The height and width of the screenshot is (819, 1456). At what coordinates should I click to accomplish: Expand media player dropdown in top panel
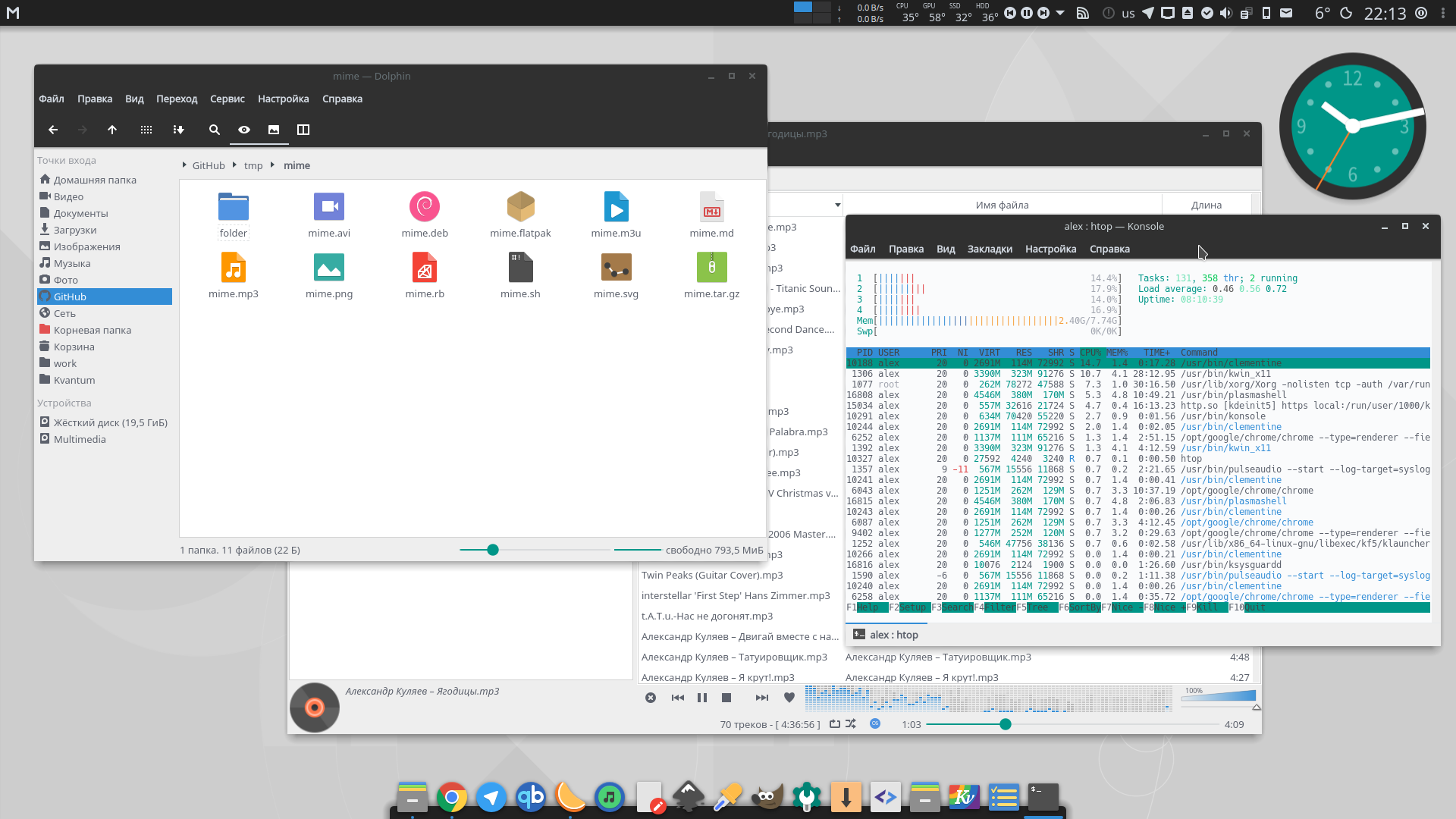point(1060,13)
